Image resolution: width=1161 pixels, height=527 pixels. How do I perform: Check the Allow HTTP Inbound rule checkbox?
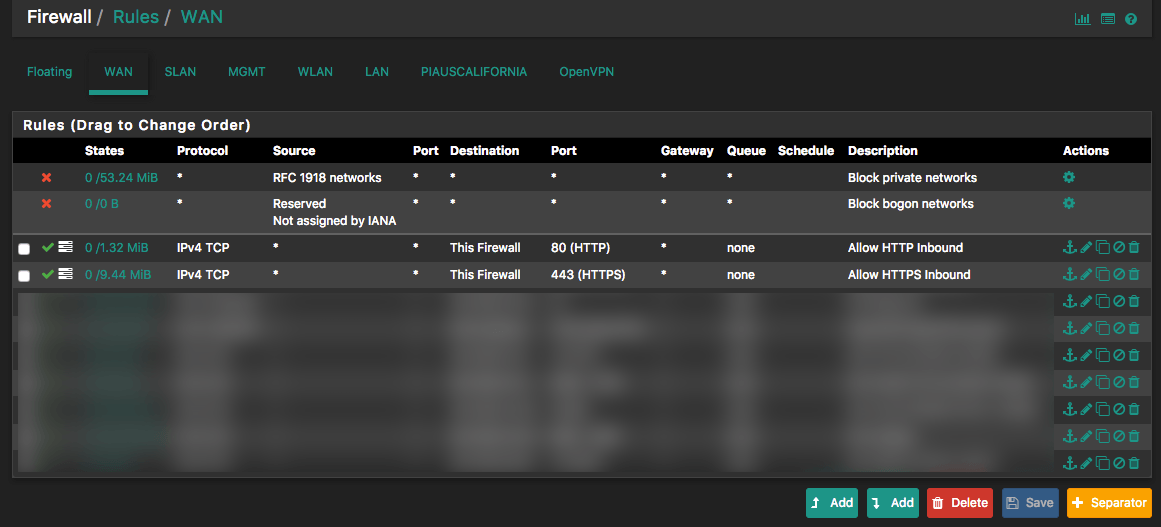pos(24,249)
